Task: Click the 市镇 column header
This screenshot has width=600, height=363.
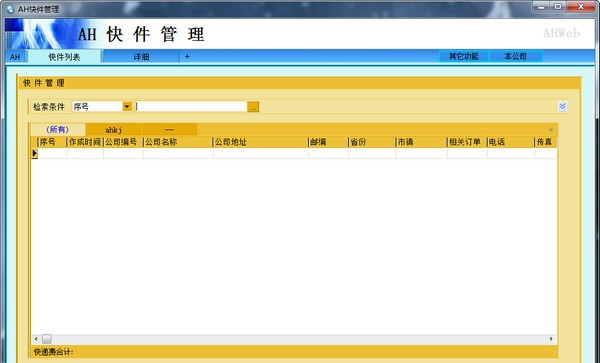Action: (x=421, y=142)
